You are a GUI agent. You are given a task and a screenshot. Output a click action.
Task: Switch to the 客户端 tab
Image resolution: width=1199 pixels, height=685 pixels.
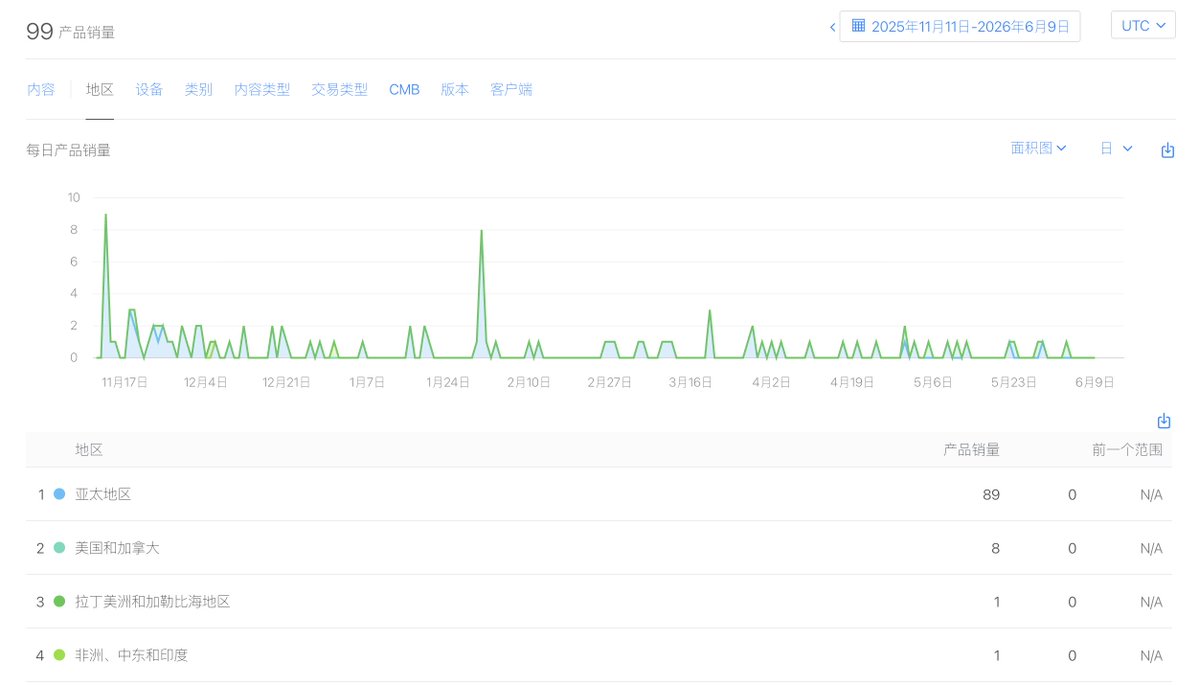(511, 89)
